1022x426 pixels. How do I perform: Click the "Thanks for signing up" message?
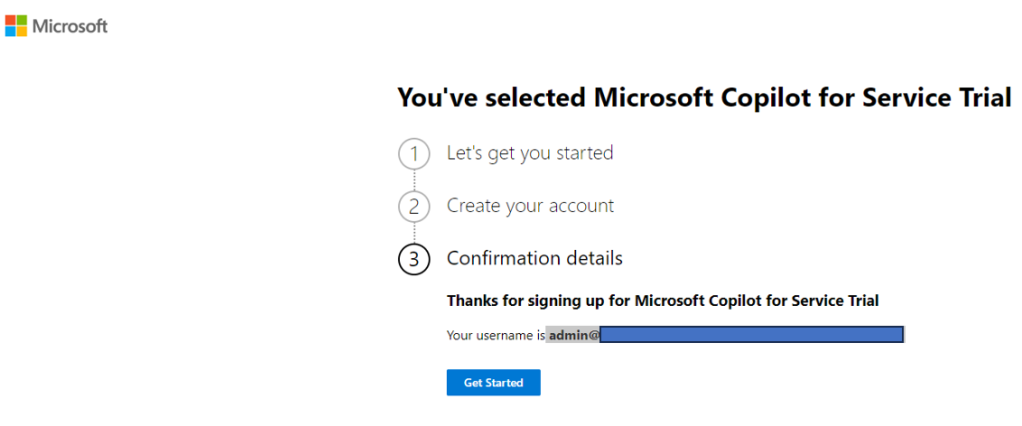coord(663,301)
